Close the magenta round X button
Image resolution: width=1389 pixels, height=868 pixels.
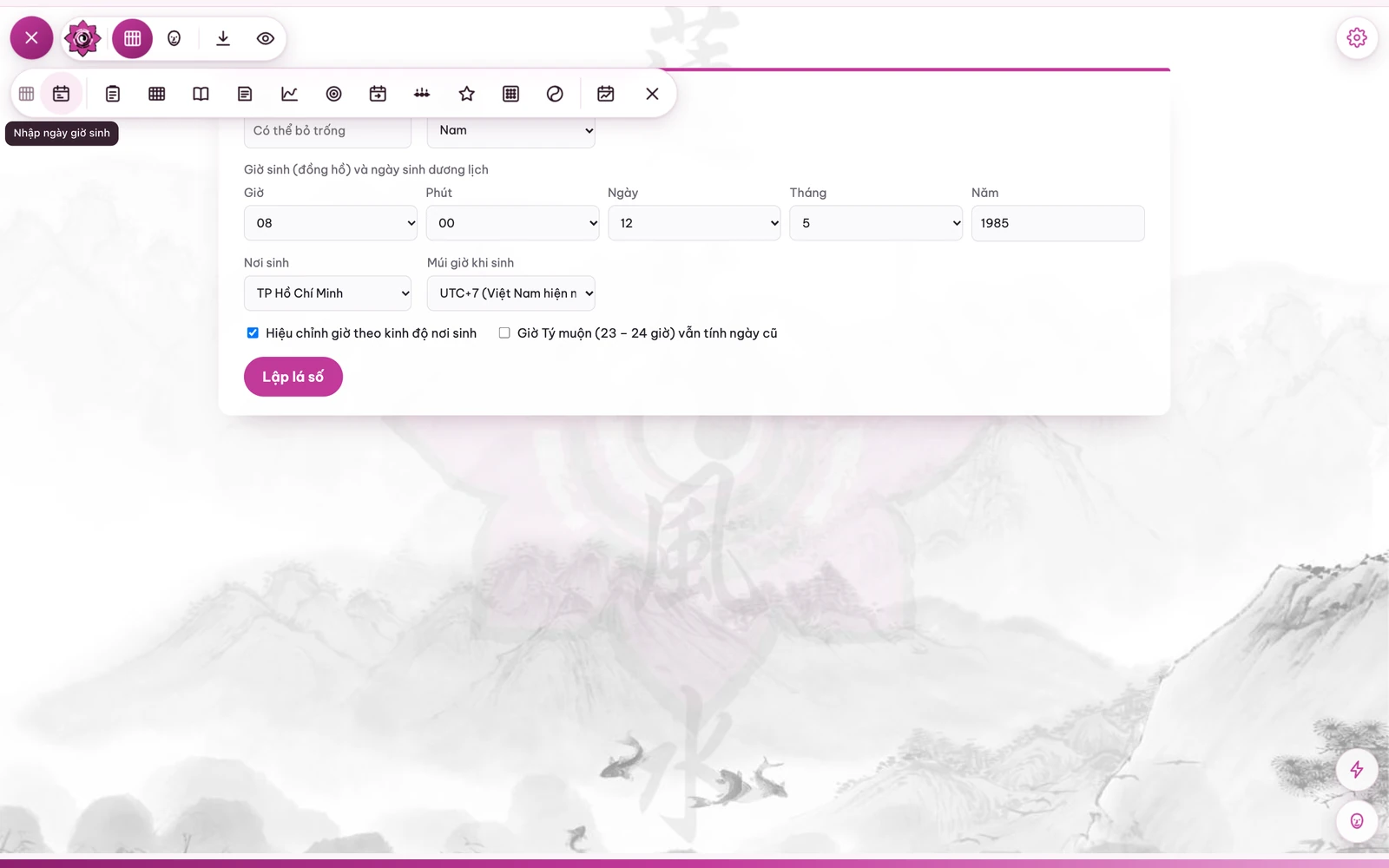click(x=31, y=38)
